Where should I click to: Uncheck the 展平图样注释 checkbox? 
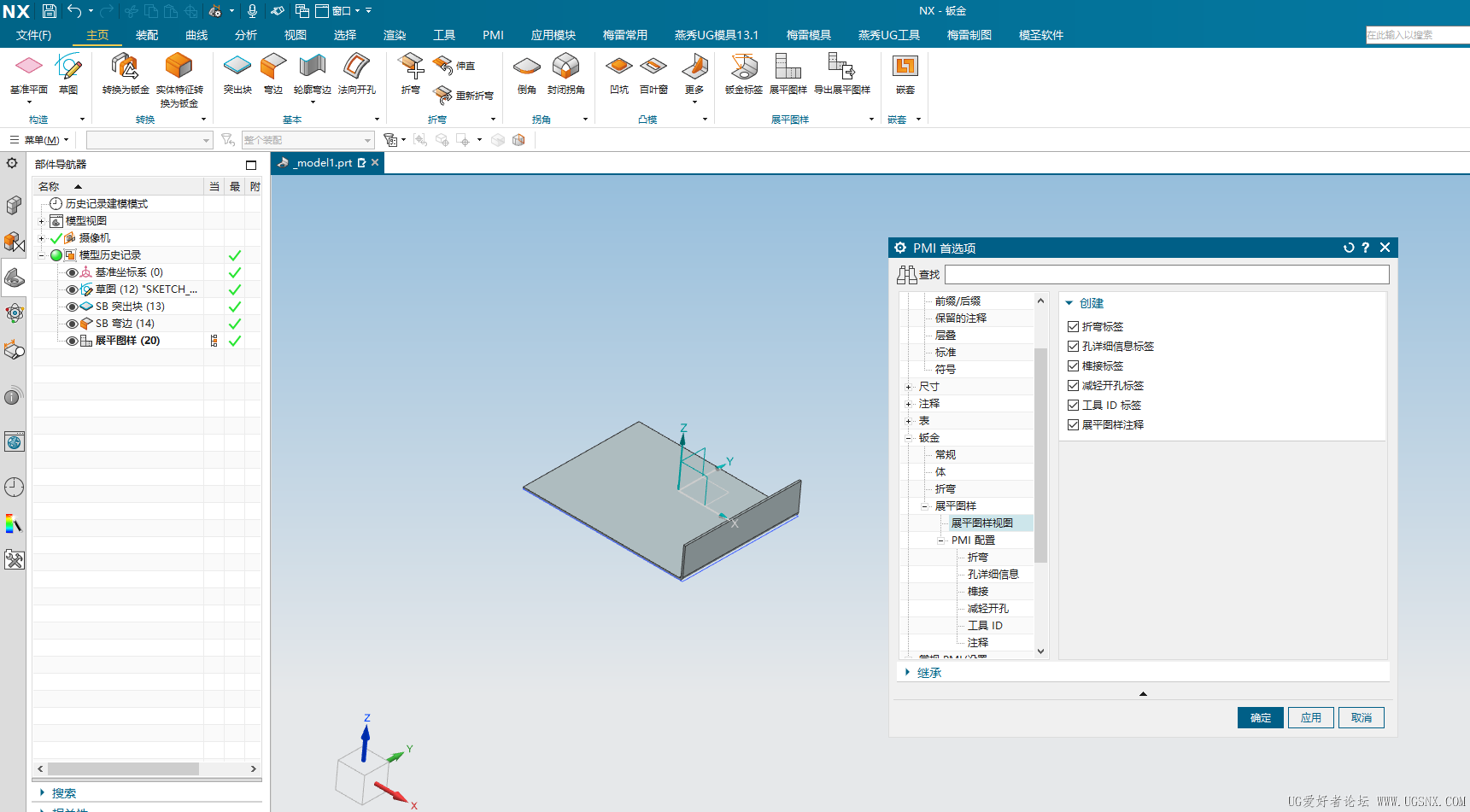[1073, 424]
